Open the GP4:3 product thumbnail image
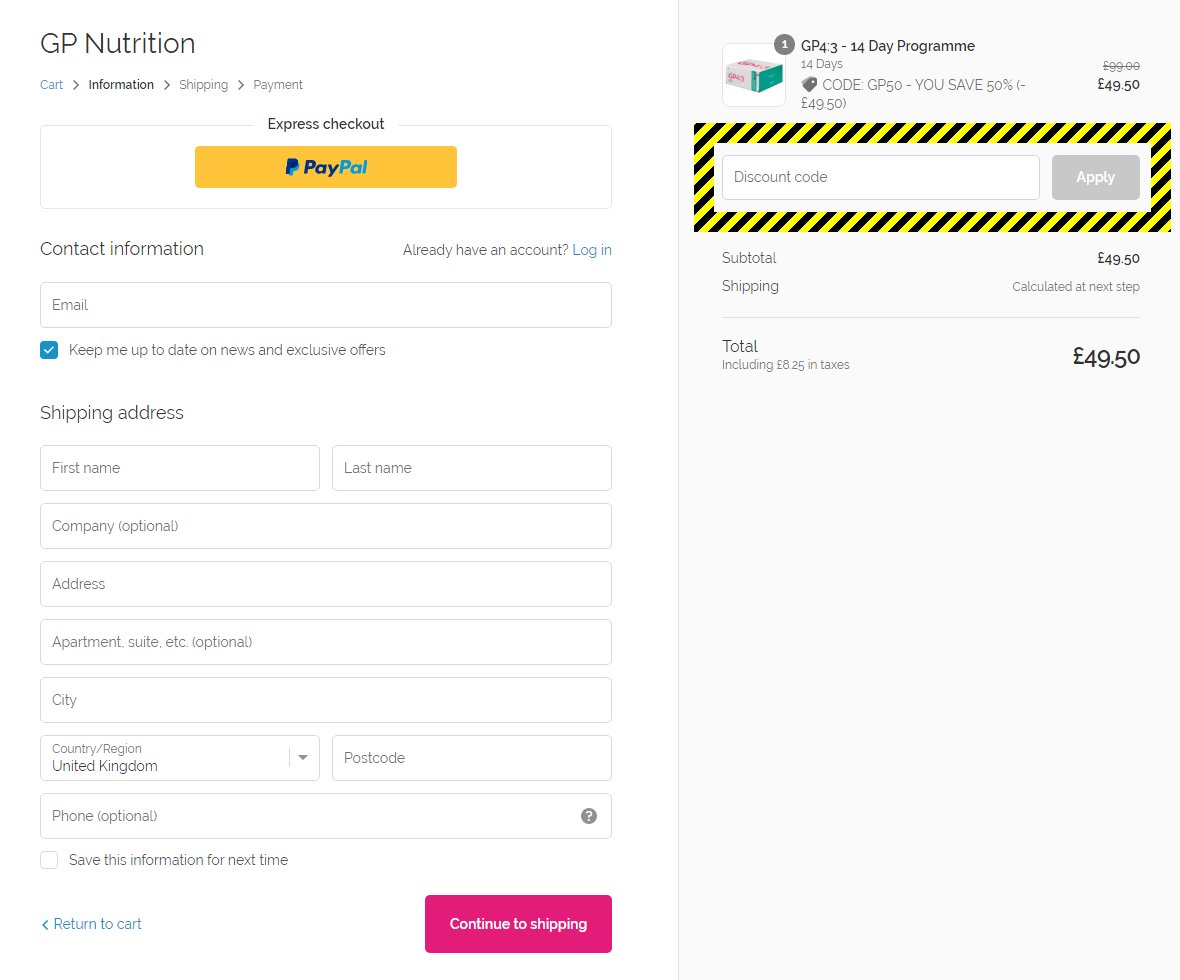Screen dimensions: 1180x980 pyautogui.click(x=754, y=75)
